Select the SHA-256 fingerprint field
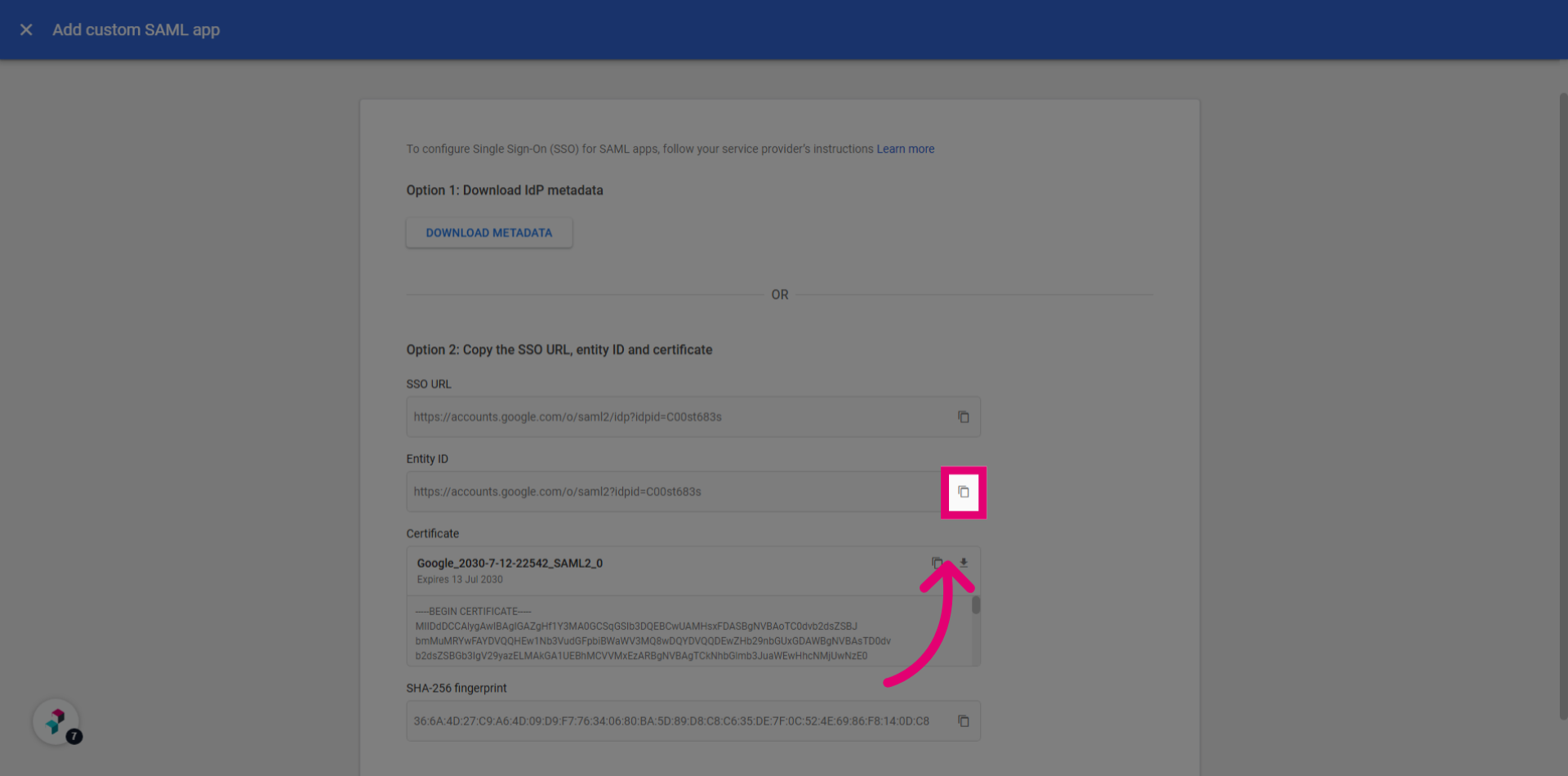Viewport: 1568px width, 776px height. click(x=693, y=721)
